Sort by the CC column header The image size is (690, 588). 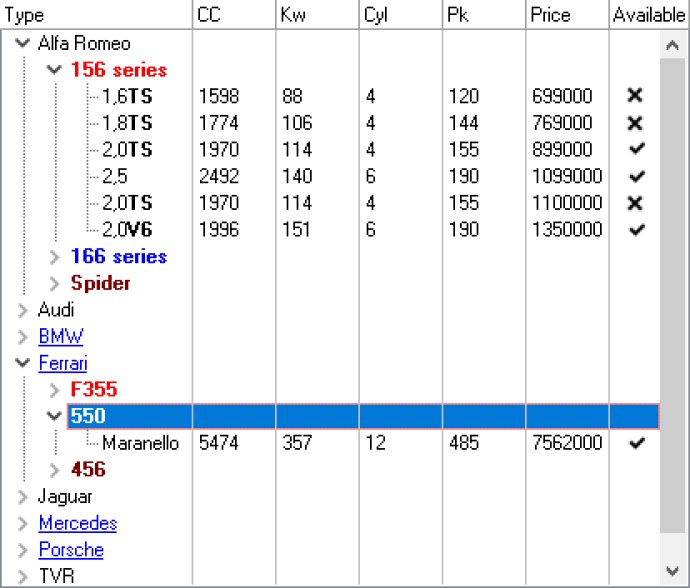pos(234,15)
